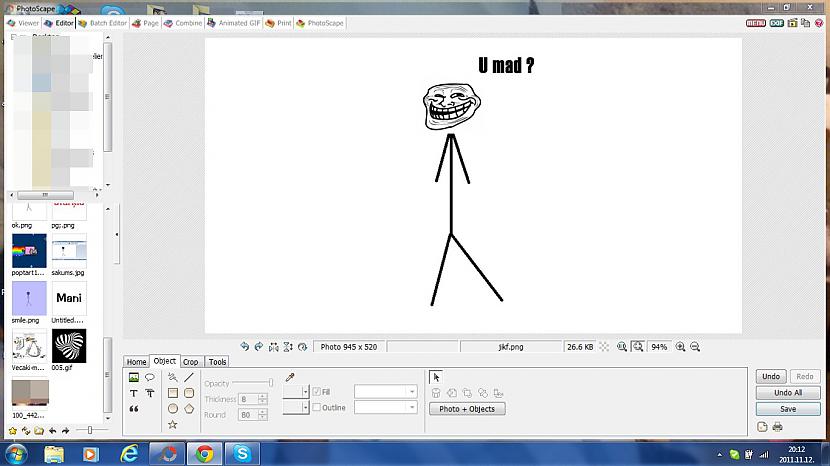830x466 pixels.
Task: Click the print icon under Save
Action: 777,427
